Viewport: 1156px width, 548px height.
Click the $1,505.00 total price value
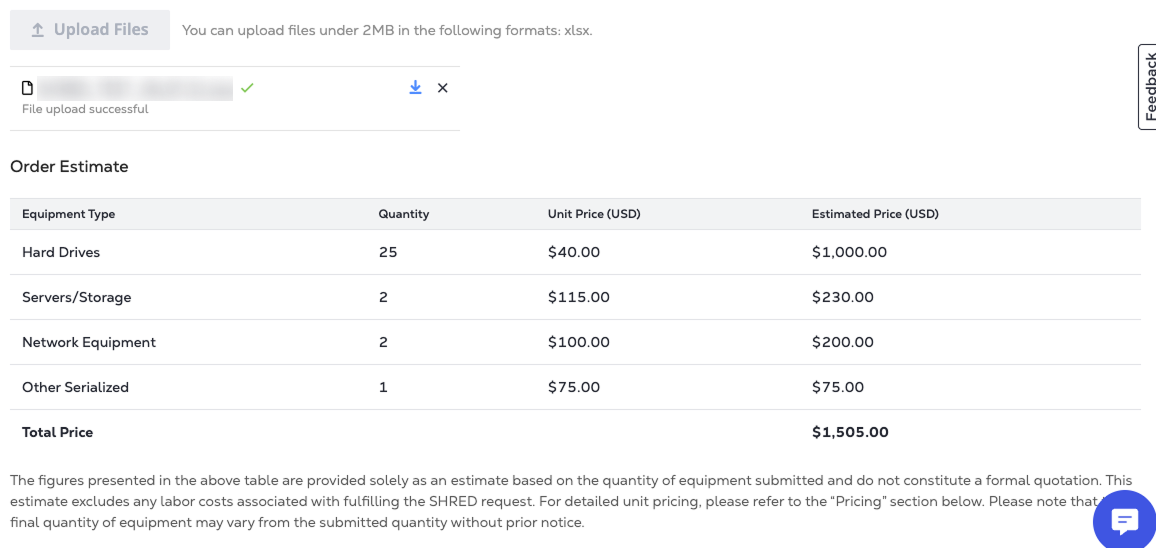click(x=850, y=432)
